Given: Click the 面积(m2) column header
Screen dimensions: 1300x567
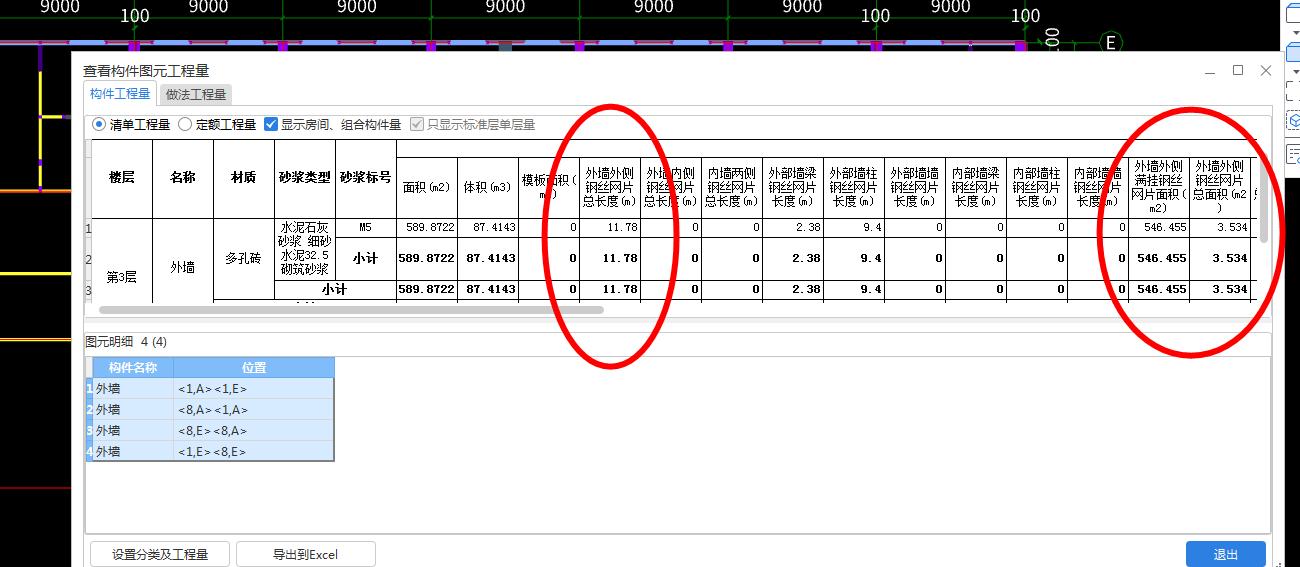Looking at the screenshot, I should pyautogui.click(x=427, y=187).
